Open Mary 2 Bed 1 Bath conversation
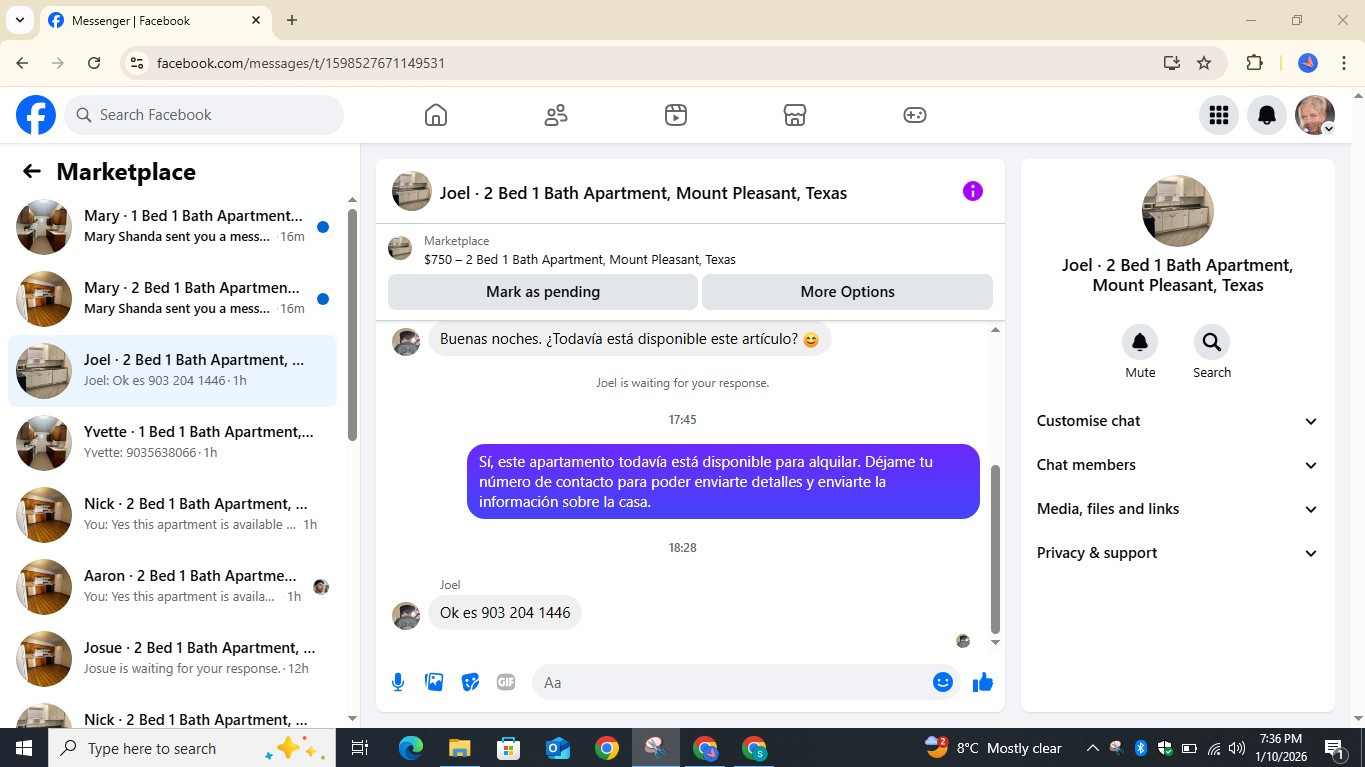1365x767 pixels. coord(172,299)
